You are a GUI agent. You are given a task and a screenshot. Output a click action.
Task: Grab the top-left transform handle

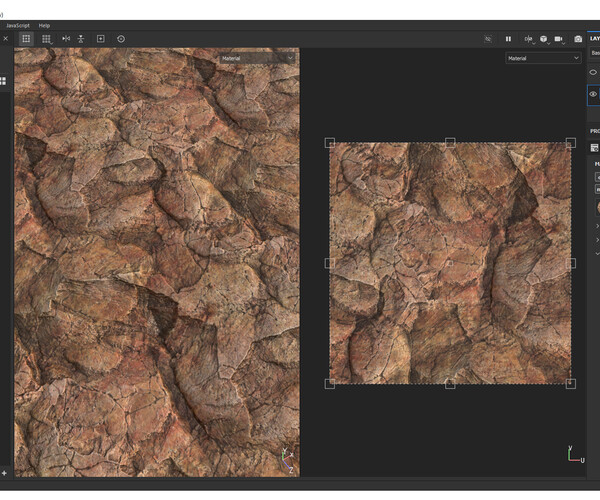(x=330, y=143)
